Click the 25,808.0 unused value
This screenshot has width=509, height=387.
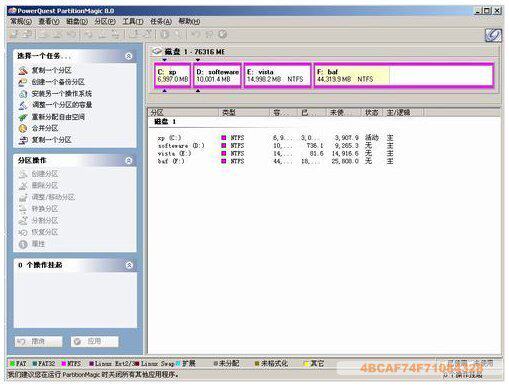[x=345, y=161]
